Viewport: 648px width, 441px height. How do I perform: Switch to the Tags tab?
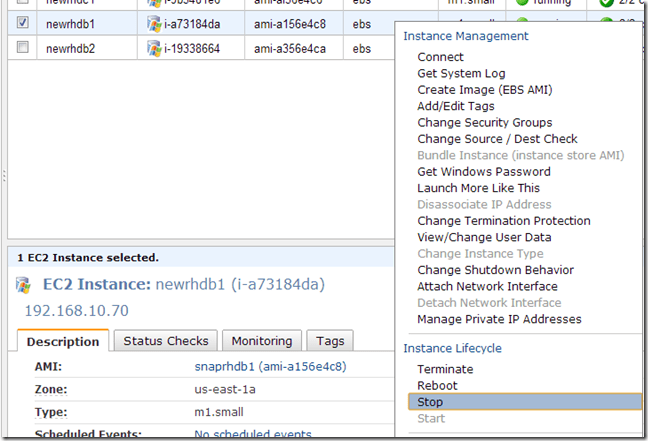[329, 341]
